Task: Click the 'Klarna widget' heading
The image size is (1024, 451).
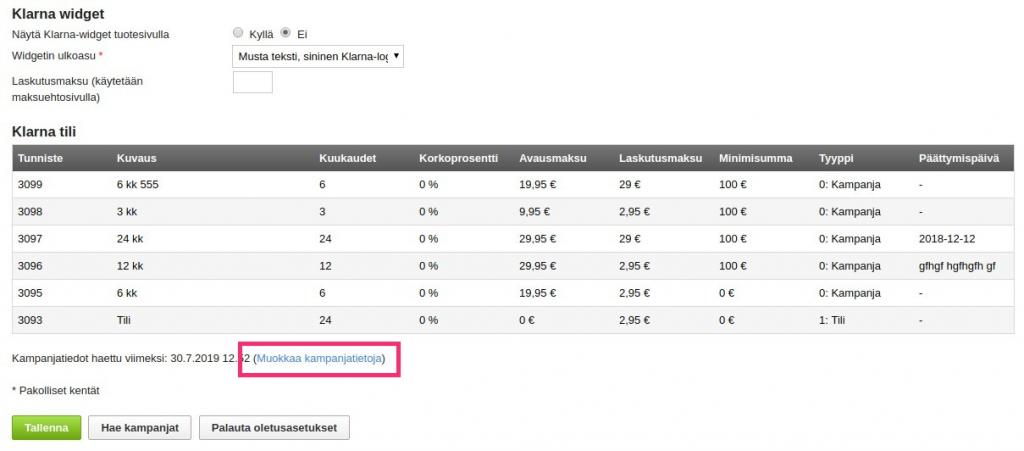Action: [x=58, y=13]
